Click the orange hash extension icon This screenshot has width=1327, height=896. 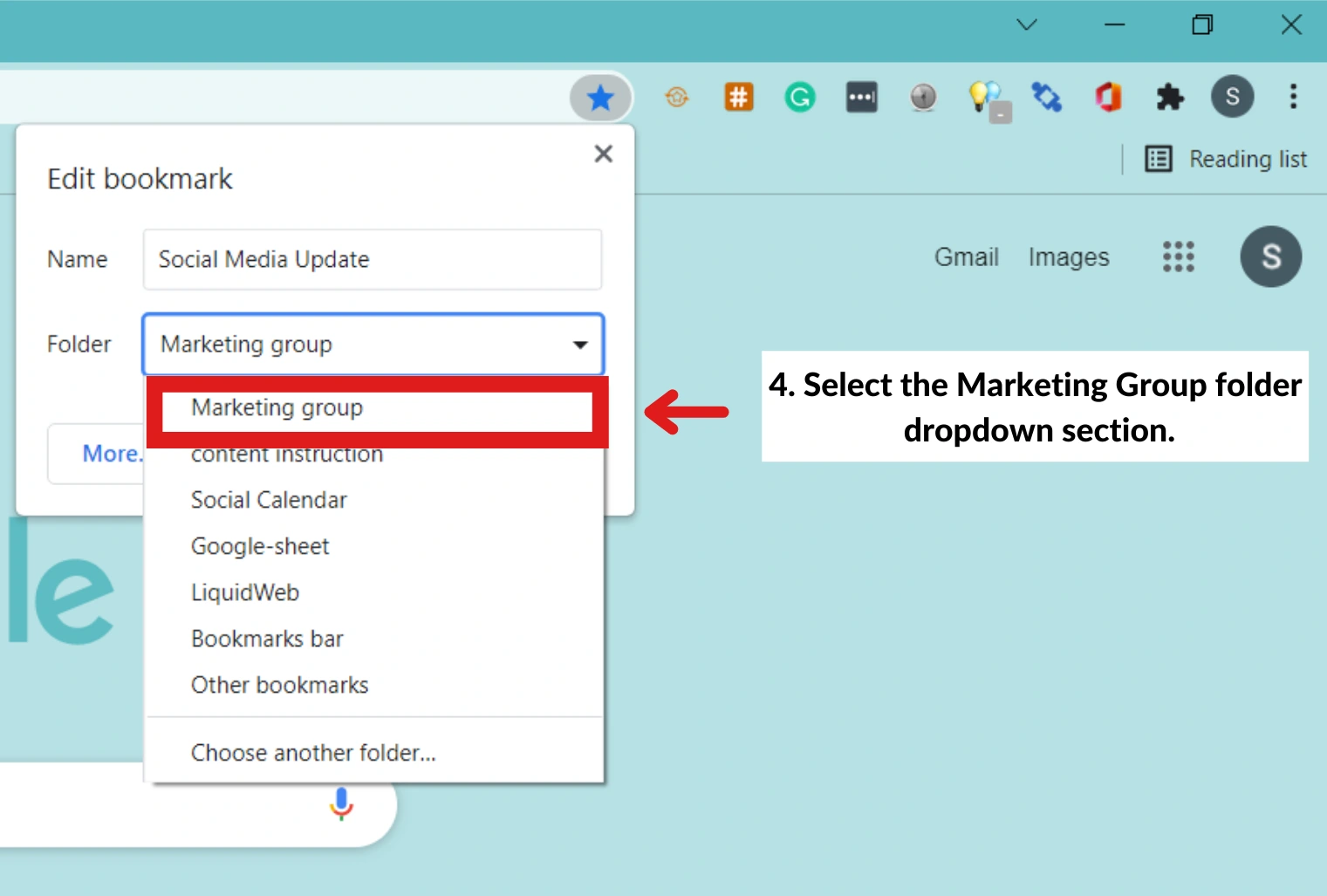738,97
